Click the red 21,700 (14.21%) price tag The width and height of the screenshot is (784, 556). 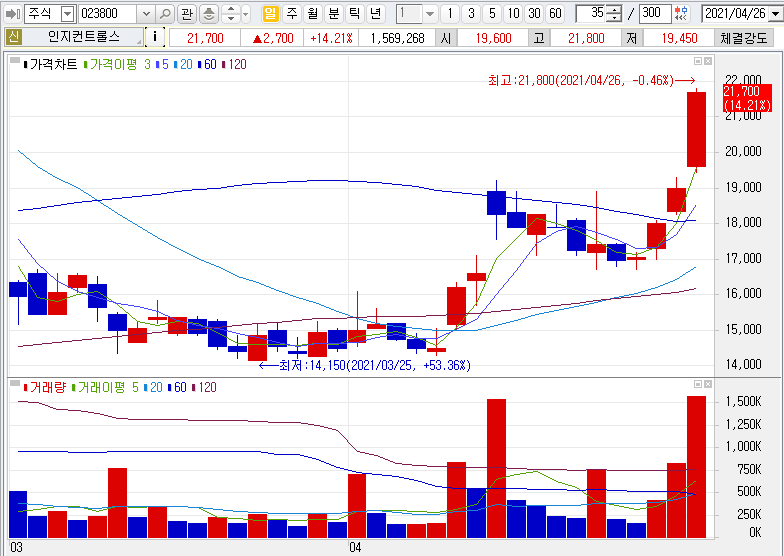pos(747,98)
